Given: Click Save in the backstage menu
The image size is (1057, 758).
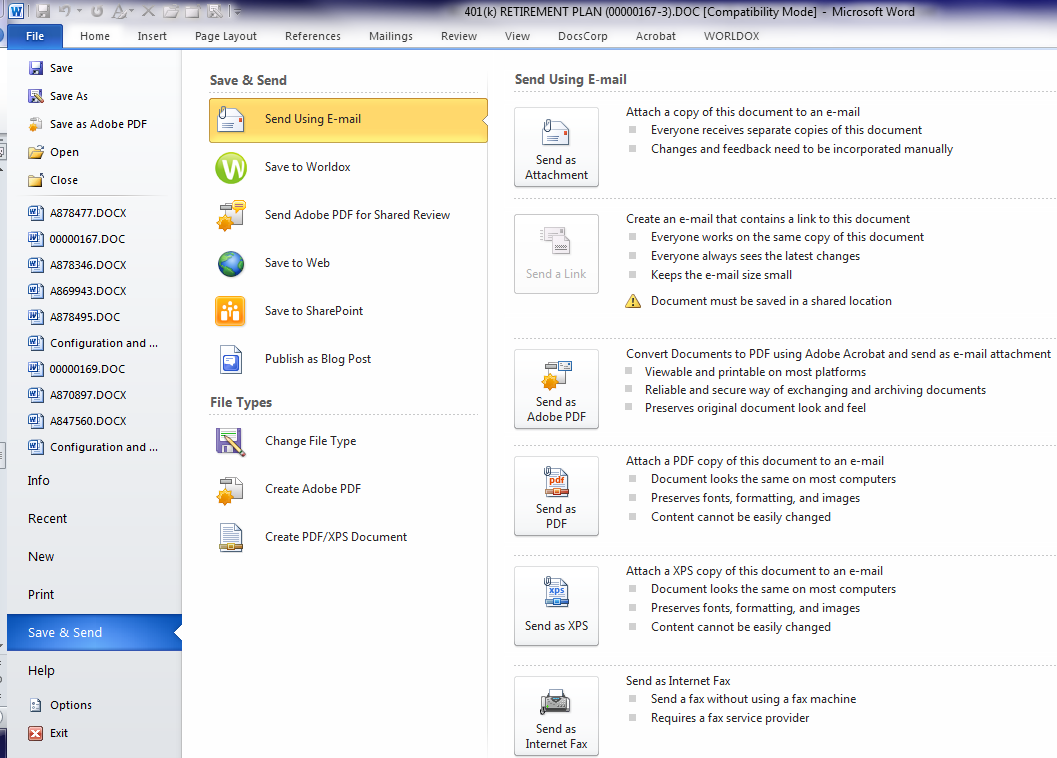Looking at the screenshot, I should 51,68.
